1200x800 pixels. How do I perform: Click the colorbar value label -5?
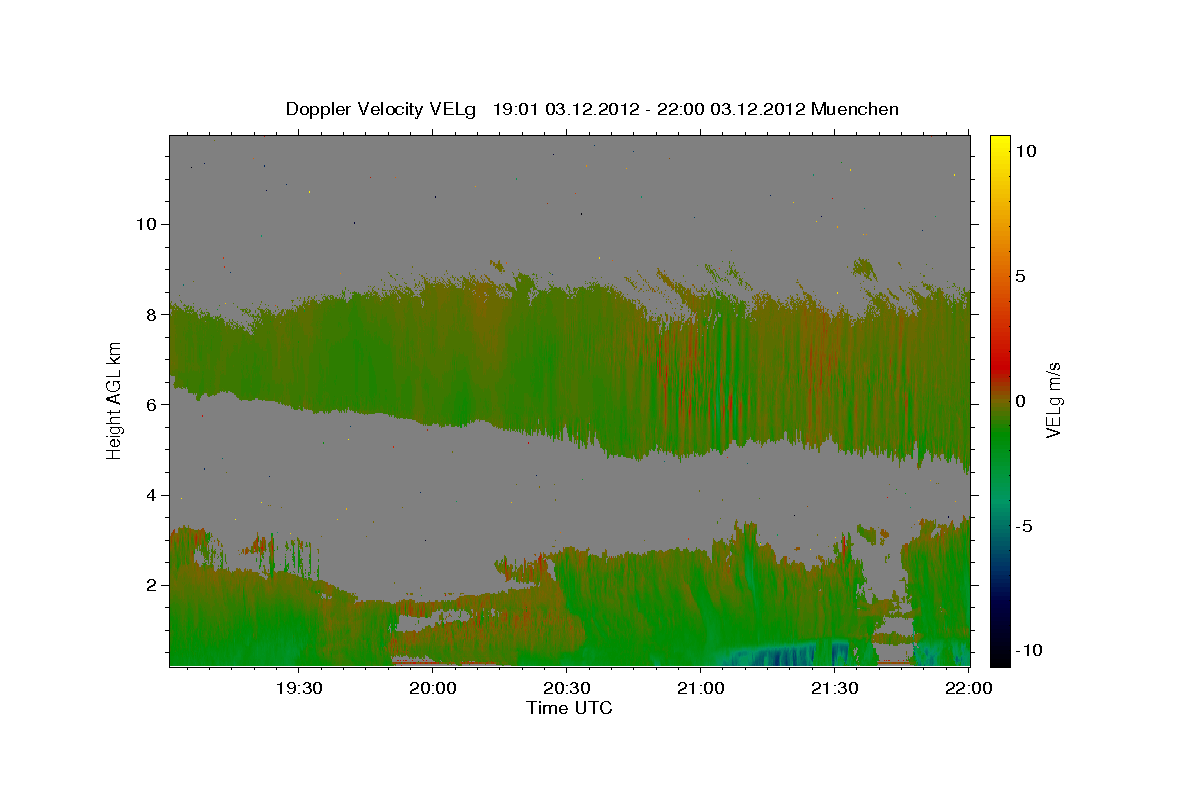coord(1025,527)
